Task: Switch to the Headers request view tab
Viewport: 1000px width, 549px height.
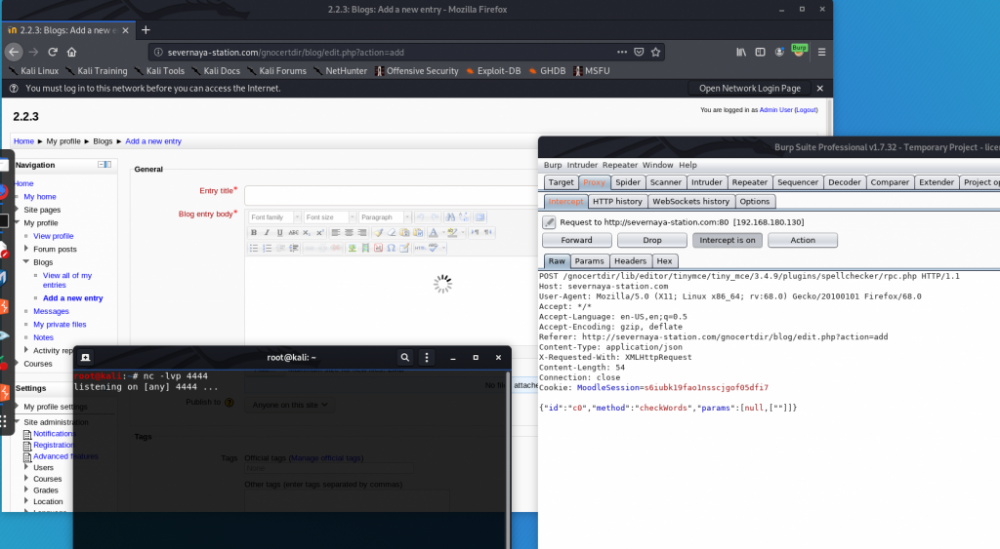Action: coord(630,261)
